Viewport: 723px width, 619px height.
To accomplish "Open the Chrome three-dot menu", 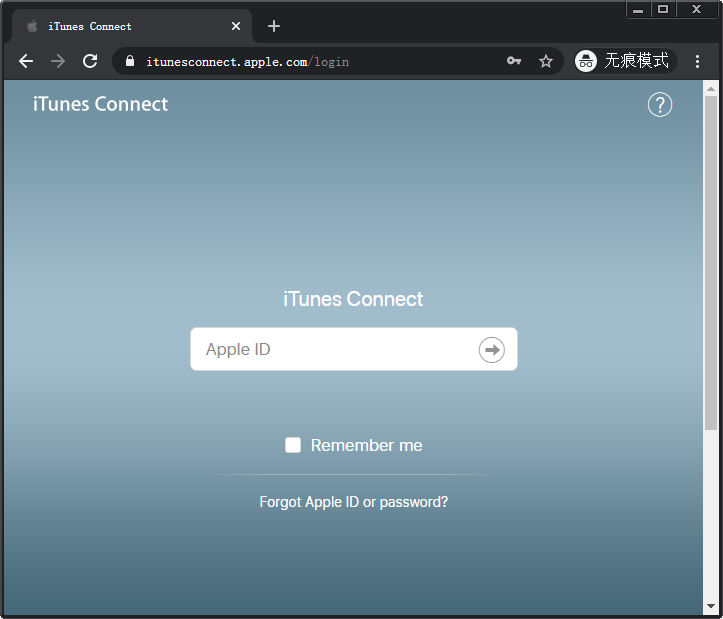I will pos(697,61).
